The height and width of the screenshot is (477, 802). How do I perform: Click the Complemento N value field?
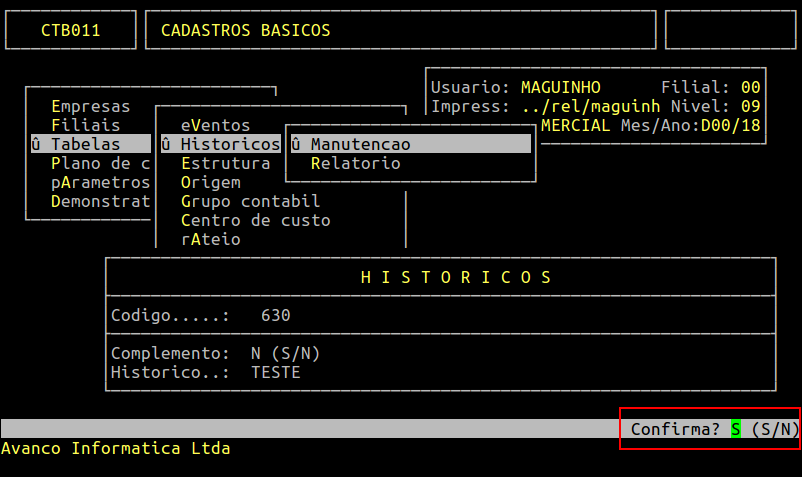pyautogui.click(x=256, y=353)
